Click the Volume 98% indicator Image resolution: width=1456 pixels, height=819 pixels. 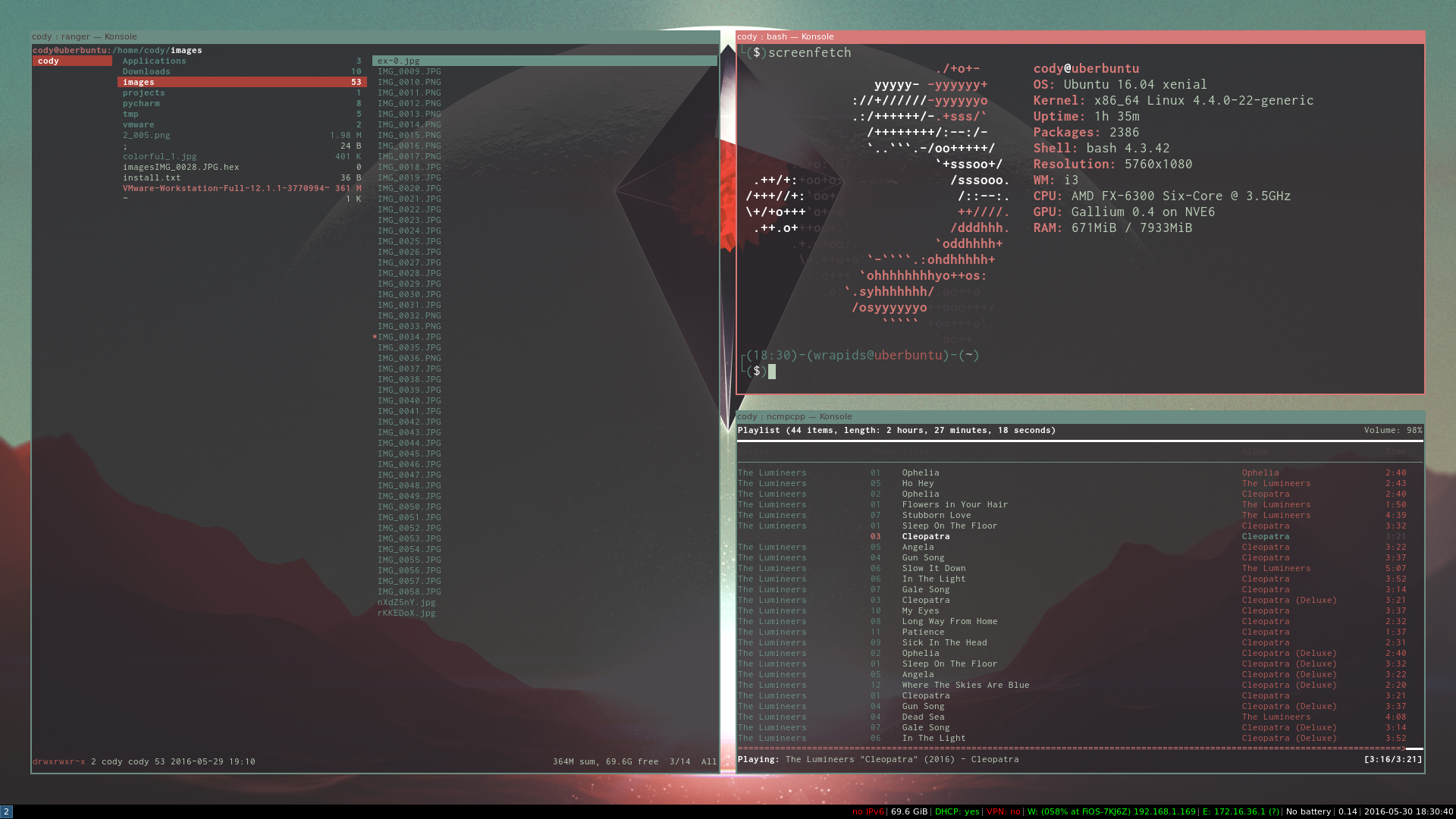(x=1392, y=430)
